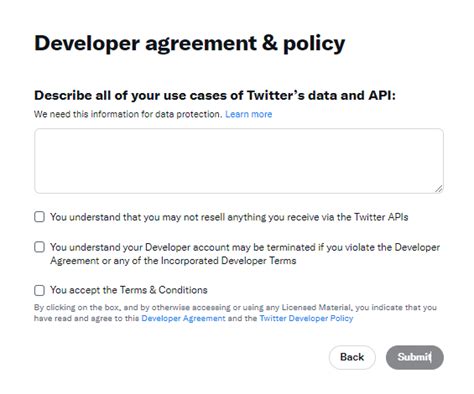Screen dimensions: 474x394
Task: Accept the Terms & Conditions checkbox
Action: [x=39, y=290]
